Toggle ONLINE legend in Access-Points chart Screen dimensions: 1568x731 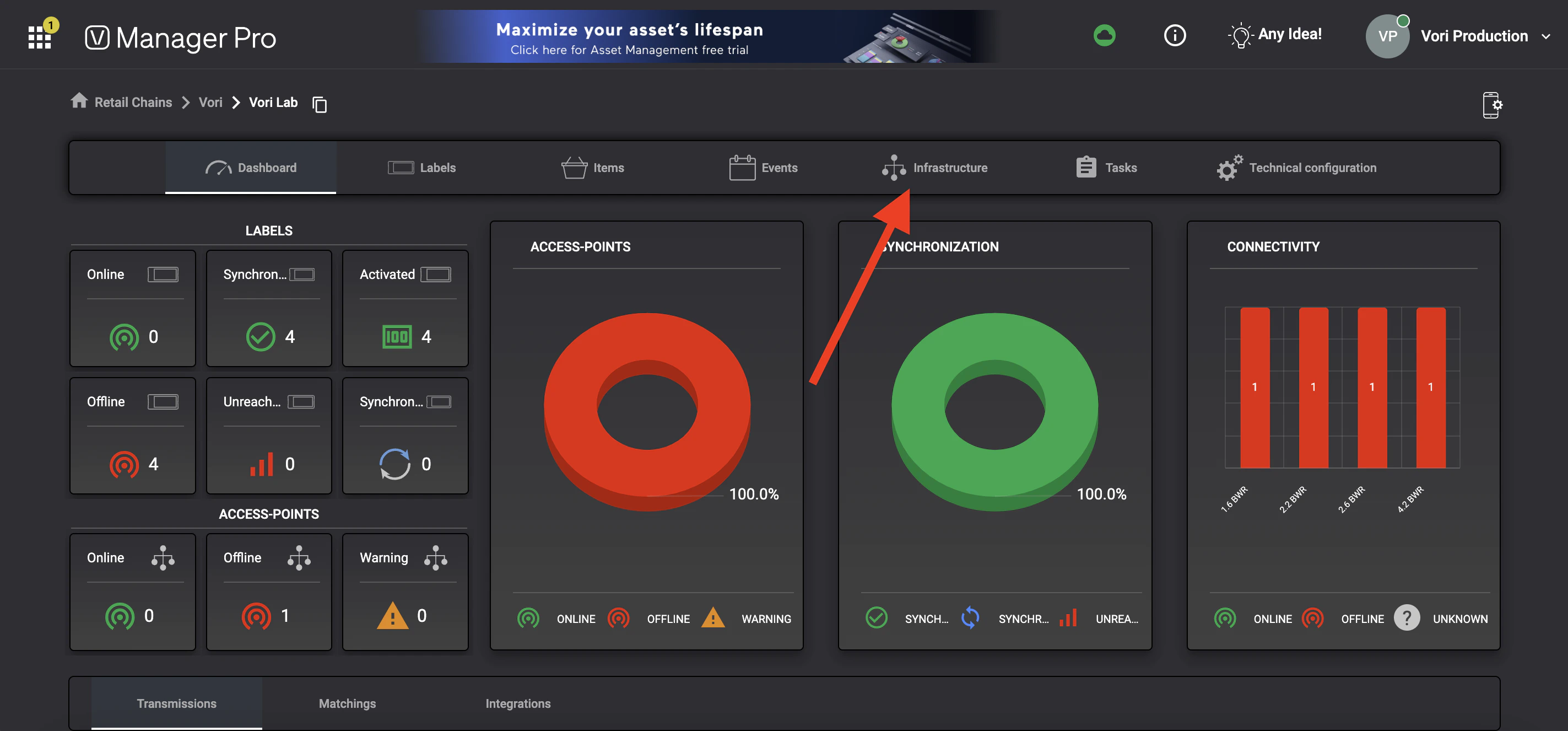[556, 619]
